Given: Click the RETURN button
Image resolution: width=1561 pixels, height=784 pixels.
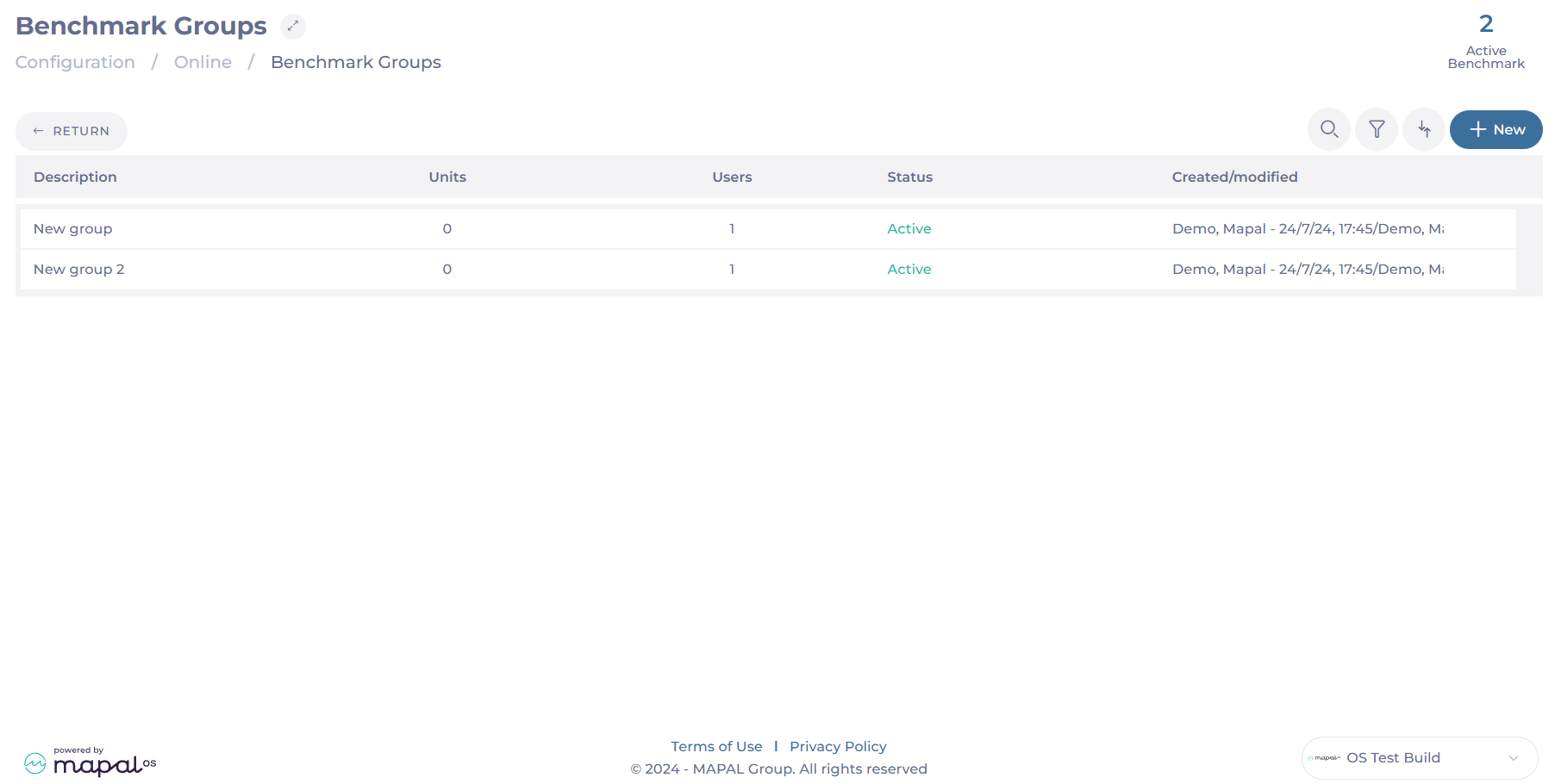Looking at the screenshot, I should 72,131.
